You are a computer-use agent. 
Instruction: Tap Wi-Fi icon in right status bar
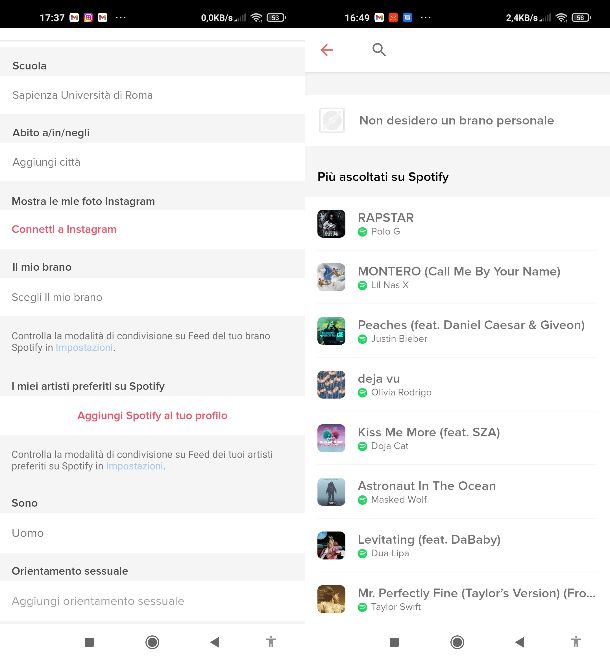(561, 18)
